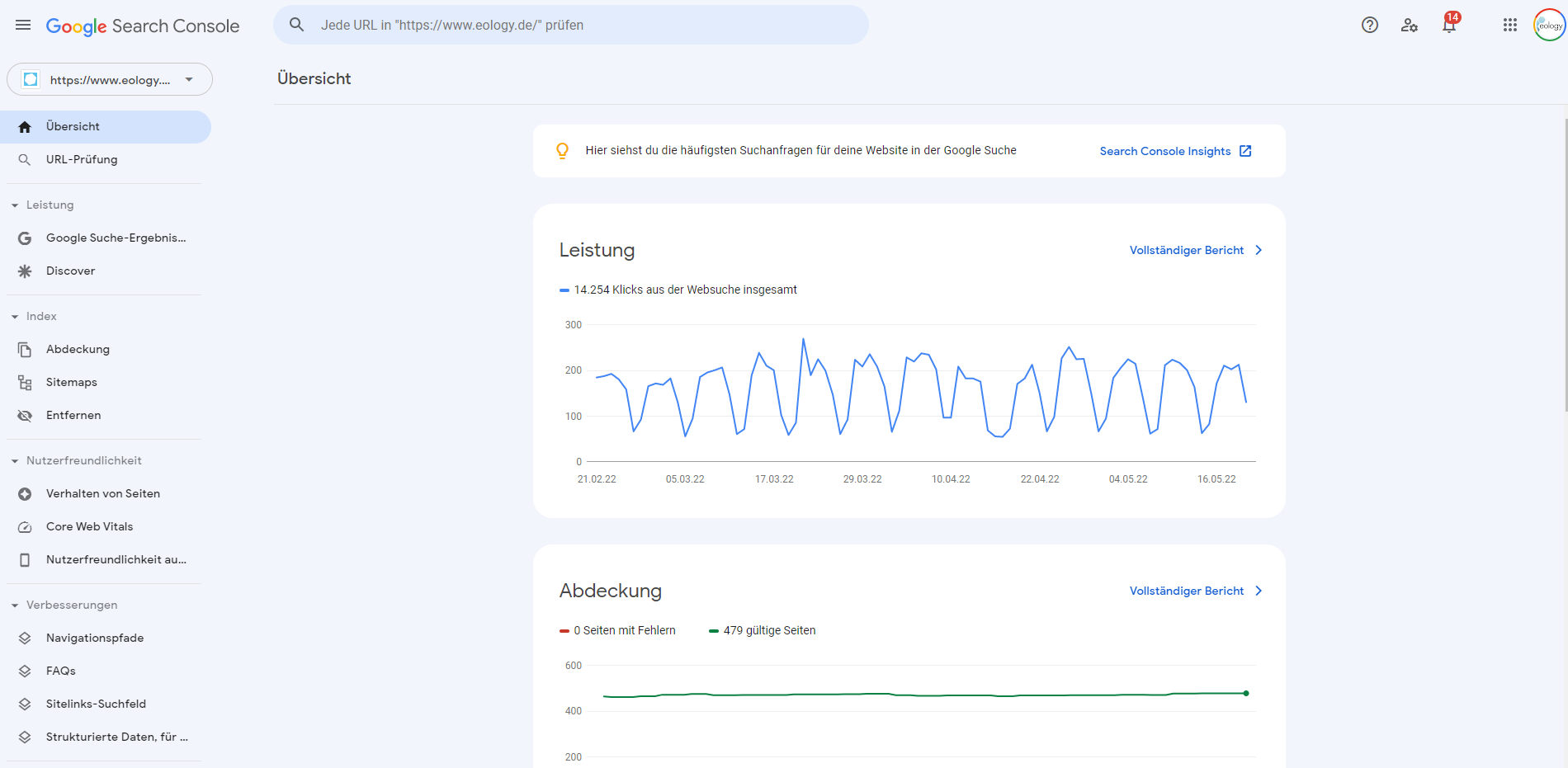
Task: Click the green gültige Seiten legend marker
Action: click(714, 631)
